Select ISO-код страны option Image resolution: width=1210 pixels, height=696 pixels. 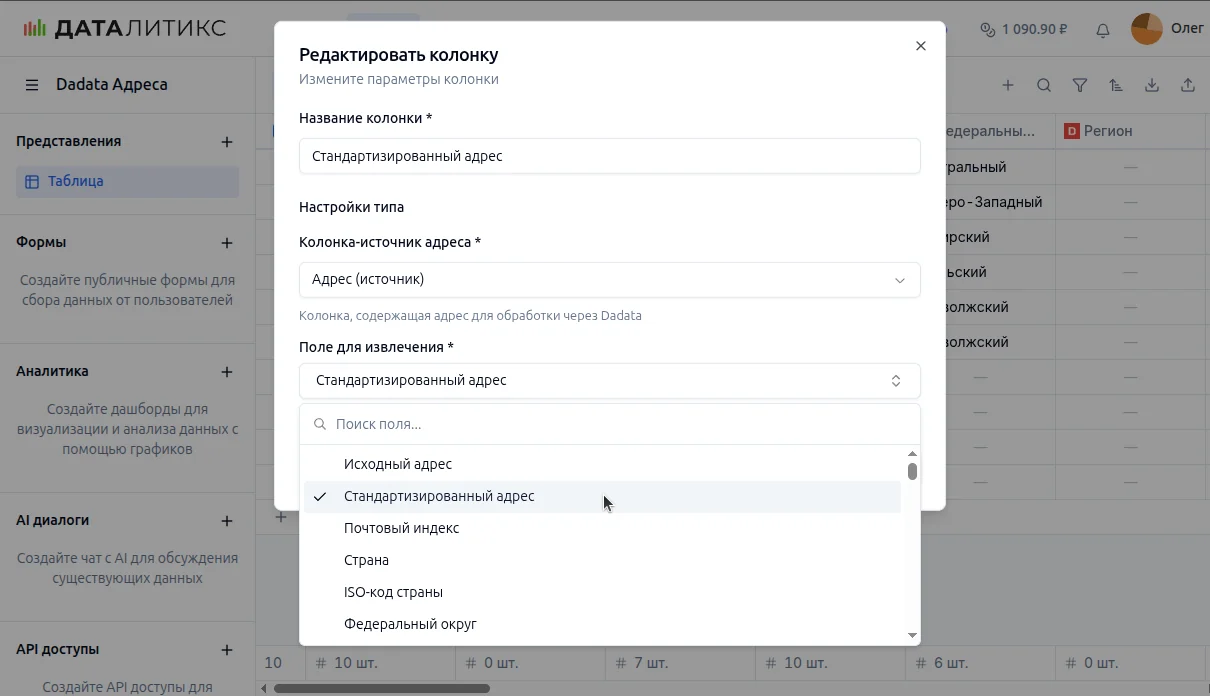pyautogui.click(x=393, y=592)
